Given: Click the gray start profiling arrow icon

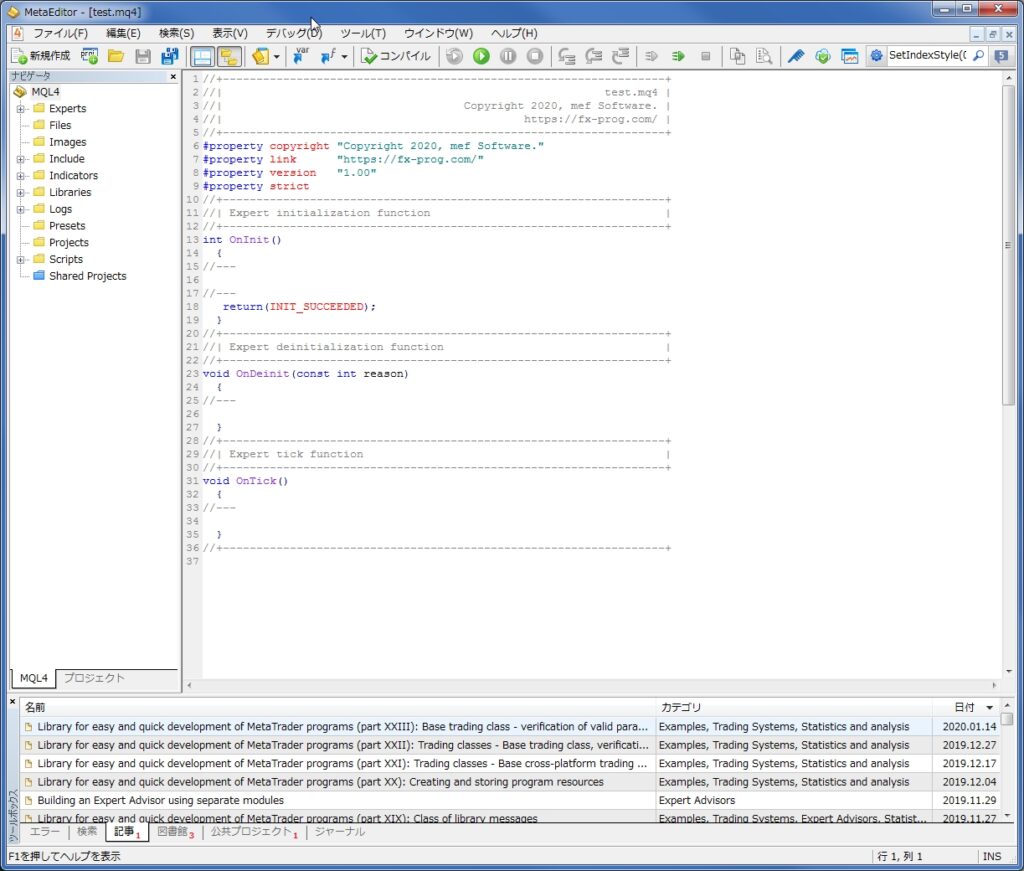Looking at the screenshot, I should tap(651, 56).
